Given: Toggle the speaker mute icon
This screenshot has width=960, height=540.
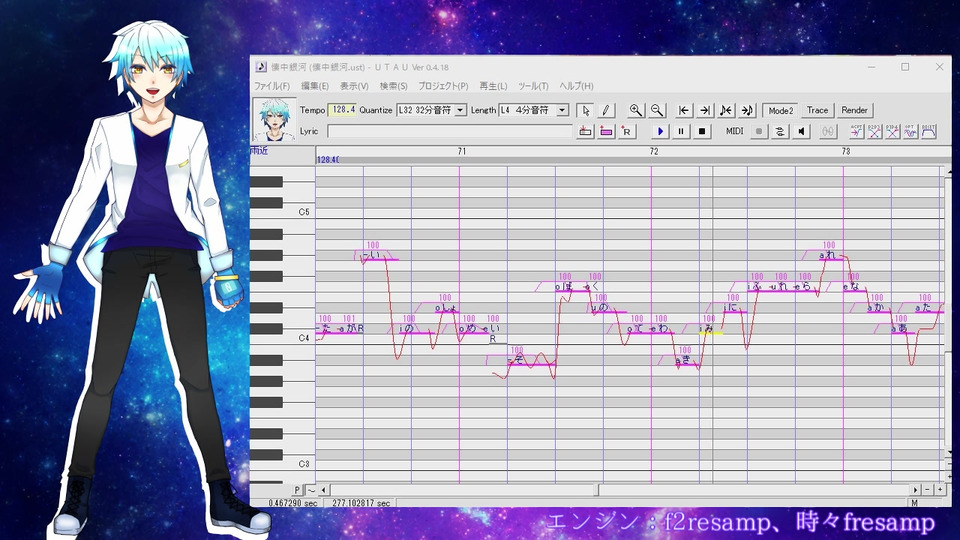Looking at the screenshot, I should click(x=801, y=131).
